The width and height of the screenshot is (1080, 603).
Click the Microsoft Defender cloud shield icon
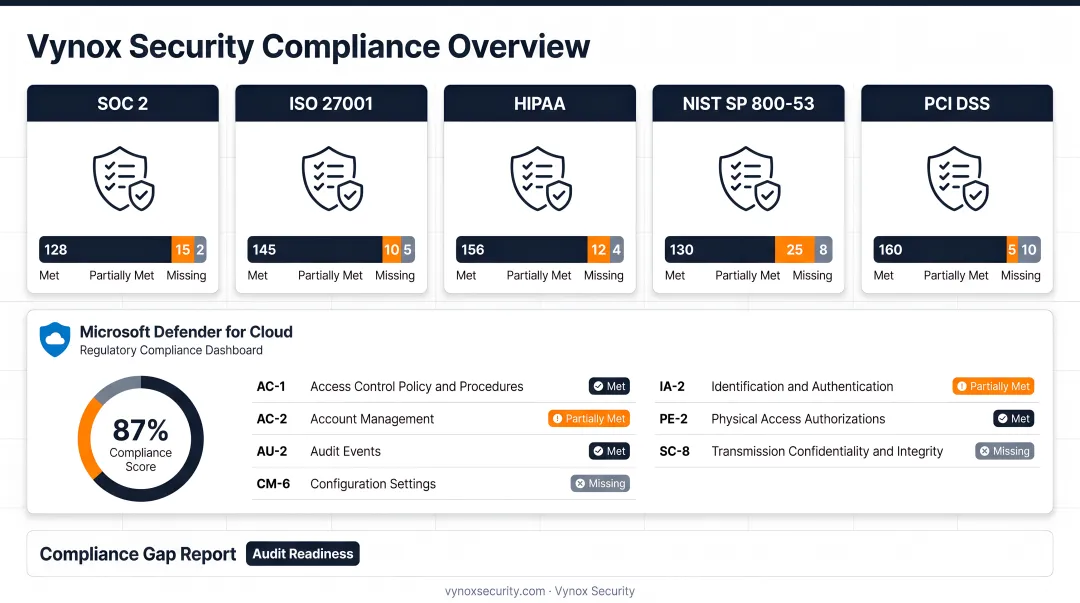pos(55,339)
